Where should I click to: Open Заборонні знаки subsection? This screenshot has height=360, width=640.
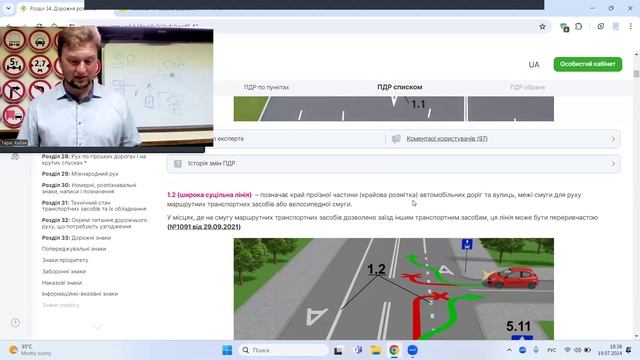click(x=64, y=271)
